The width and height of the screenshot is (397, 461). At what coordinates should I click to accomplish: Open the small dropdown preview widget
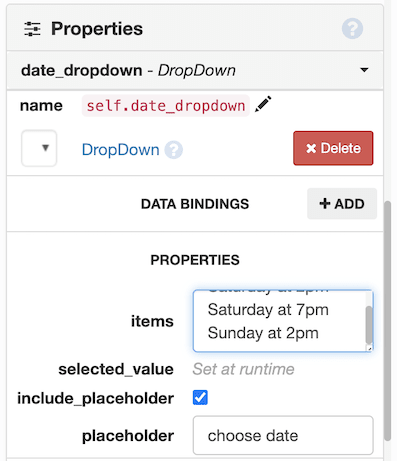click(x=39, y=148)
